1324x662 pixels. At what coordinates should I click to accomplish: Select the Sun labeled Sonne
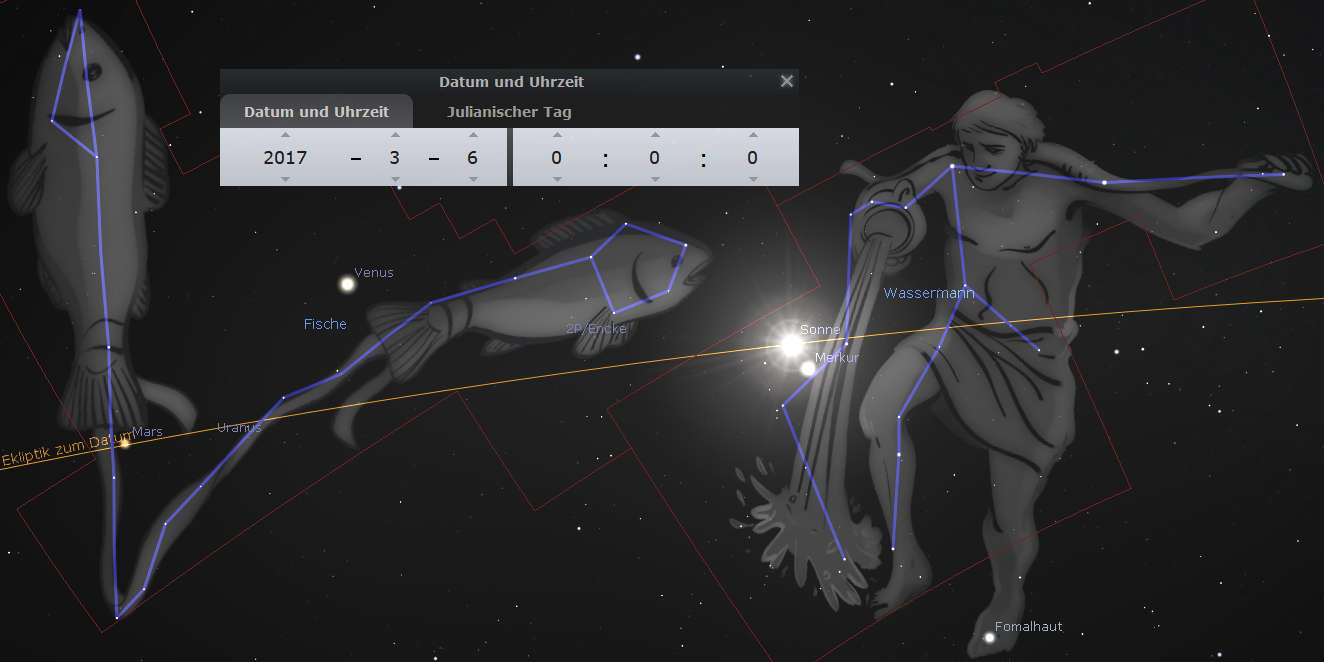pos(790,345)
